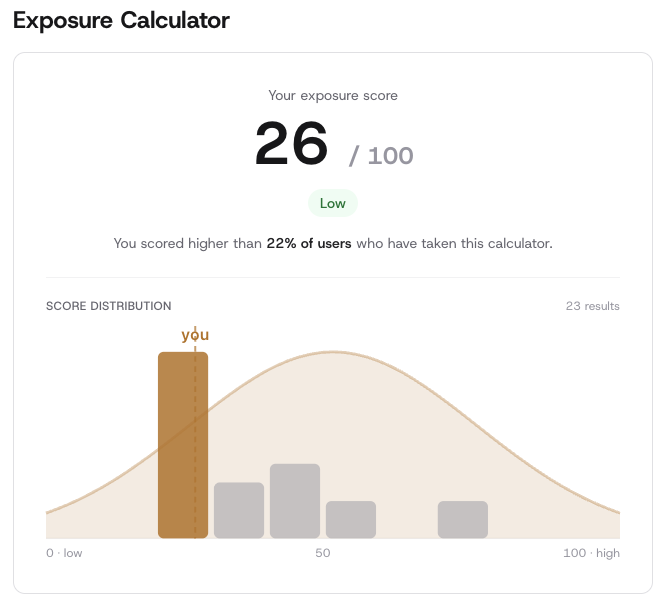Select the highlighted brown histogram bar
The height and width of the screenshot is (609, 670).
pyautogui.click(x=175, y=445)
